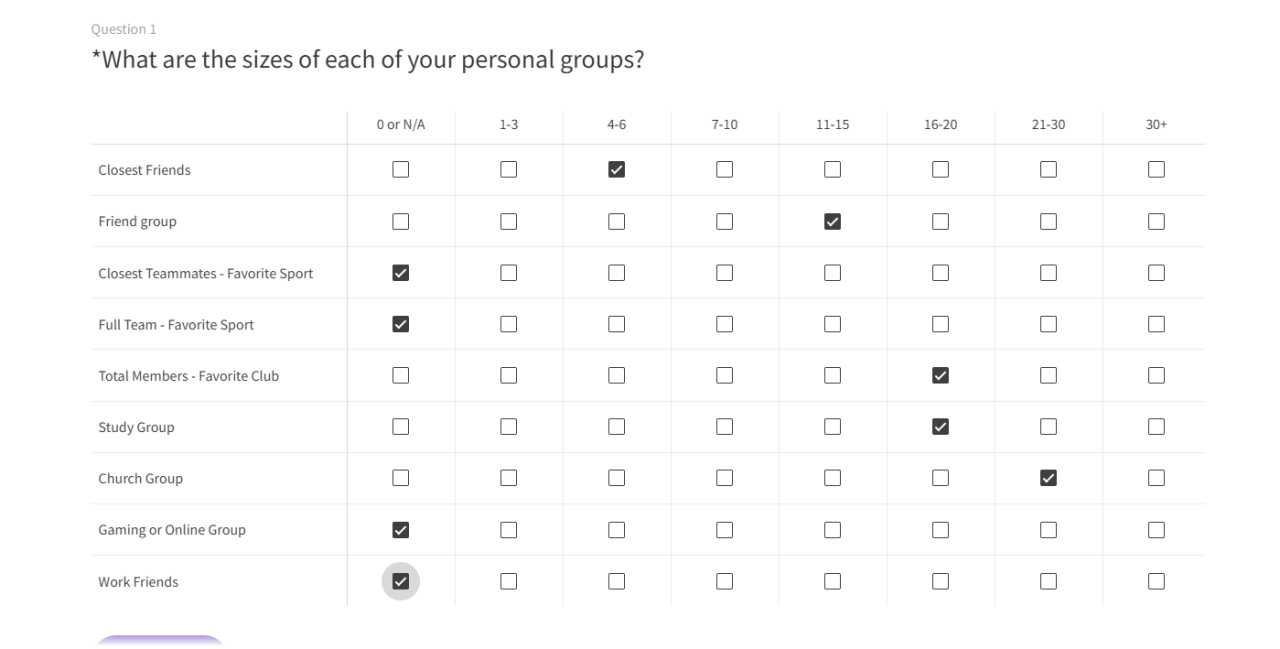This screenshot has width=1280, height=649.
Task: Uncheck Full Team 0 or N/A checkbox
Action: (x=400, y=324)
